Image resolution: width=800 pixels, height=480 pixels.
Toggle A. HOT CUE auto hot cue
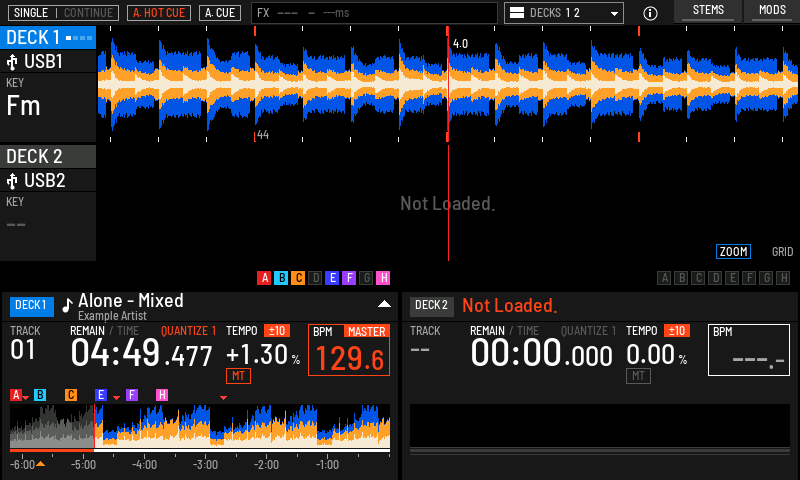[159, 13]
